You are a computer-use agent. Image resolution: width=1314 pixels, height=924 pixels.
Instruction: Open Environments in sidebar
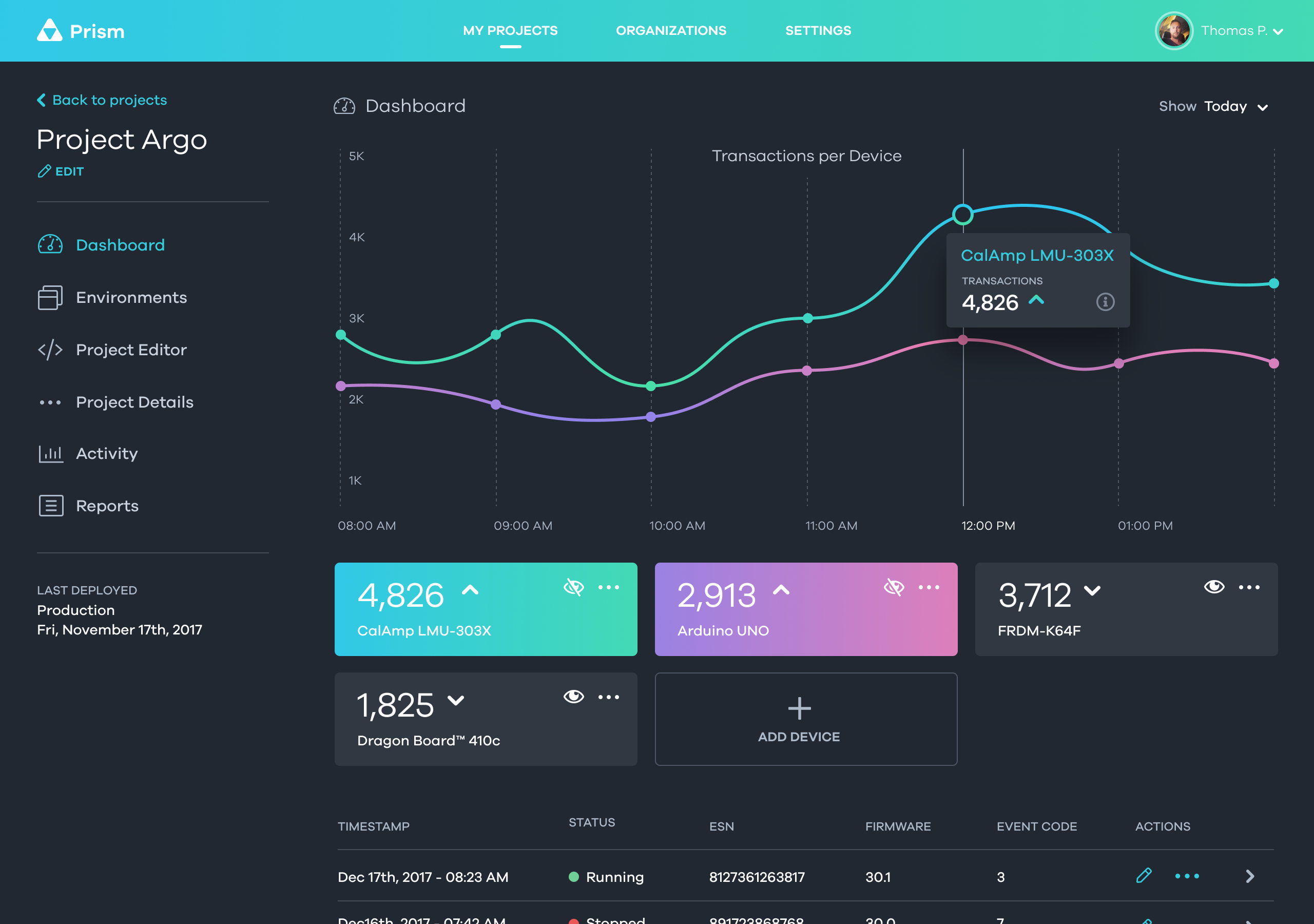[x=131, y=297]
